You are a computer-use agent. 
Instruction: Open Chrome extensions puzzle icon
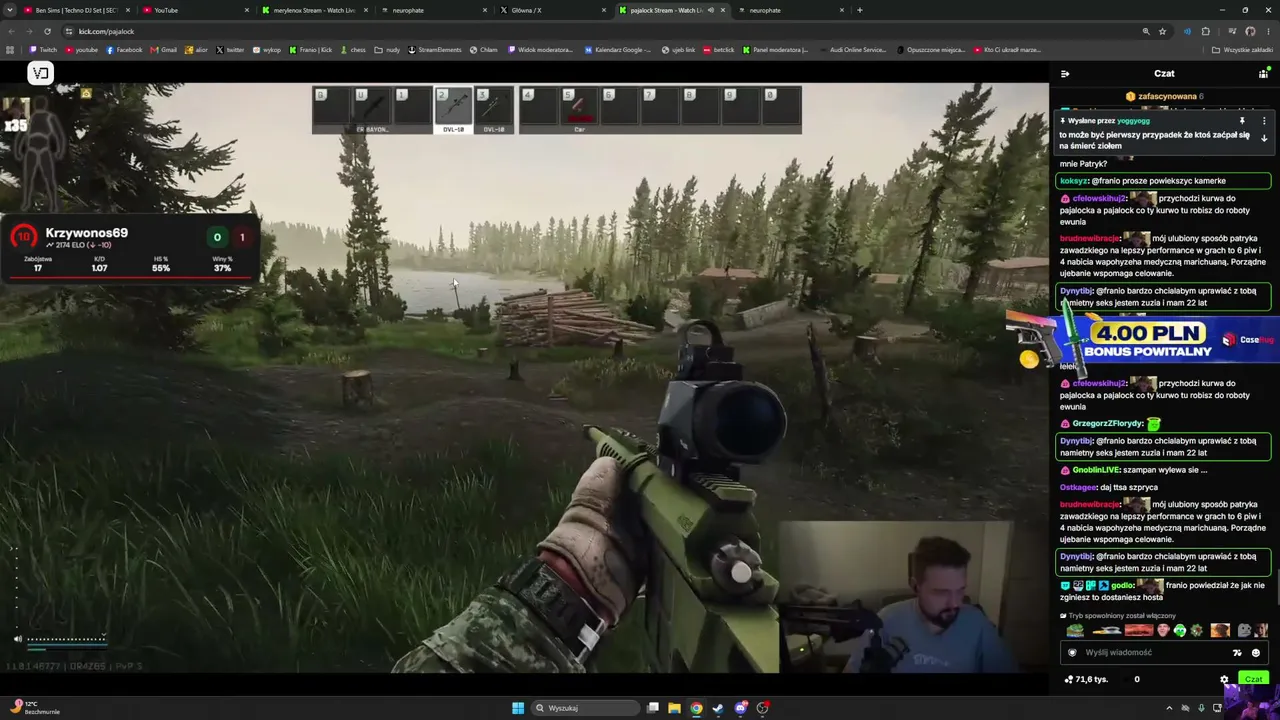click(x=1205, y=31)
